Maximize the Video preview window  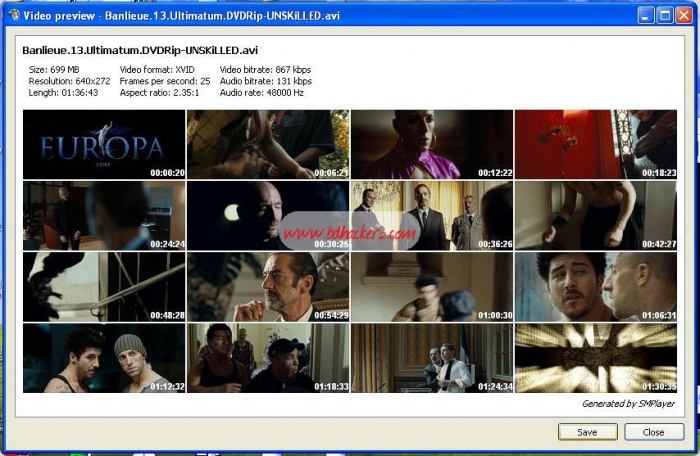(665, 16)
